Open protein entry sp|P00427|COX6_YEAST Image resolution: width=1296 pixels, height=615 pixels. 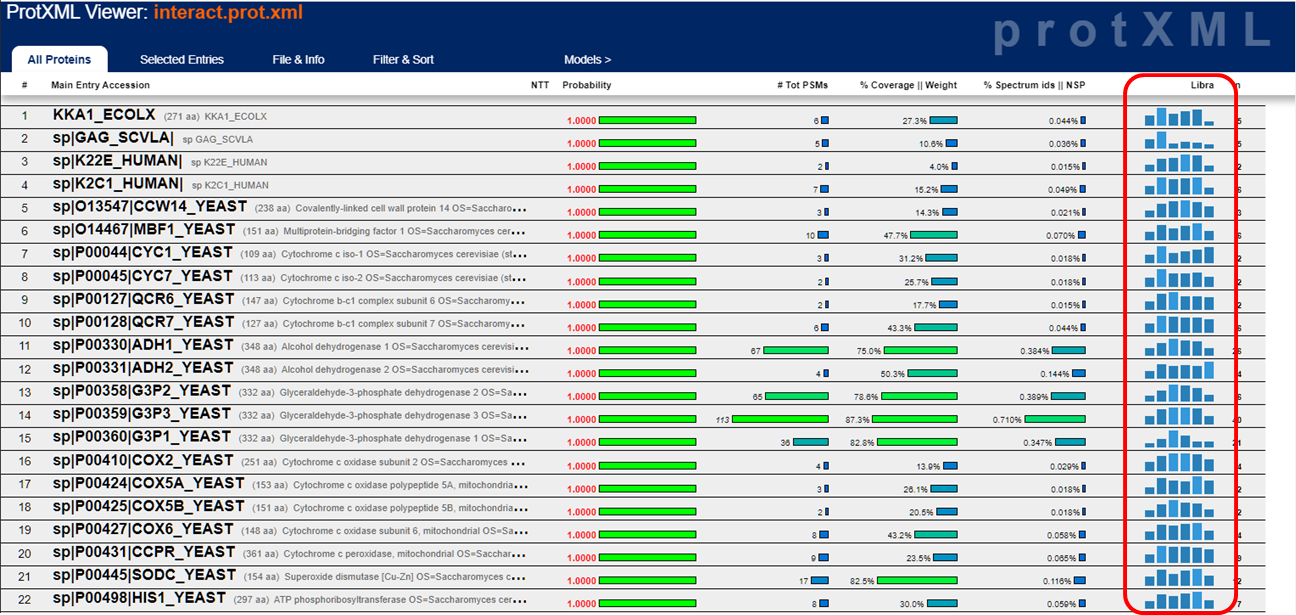pyautogui.click(x=143, y=529)
